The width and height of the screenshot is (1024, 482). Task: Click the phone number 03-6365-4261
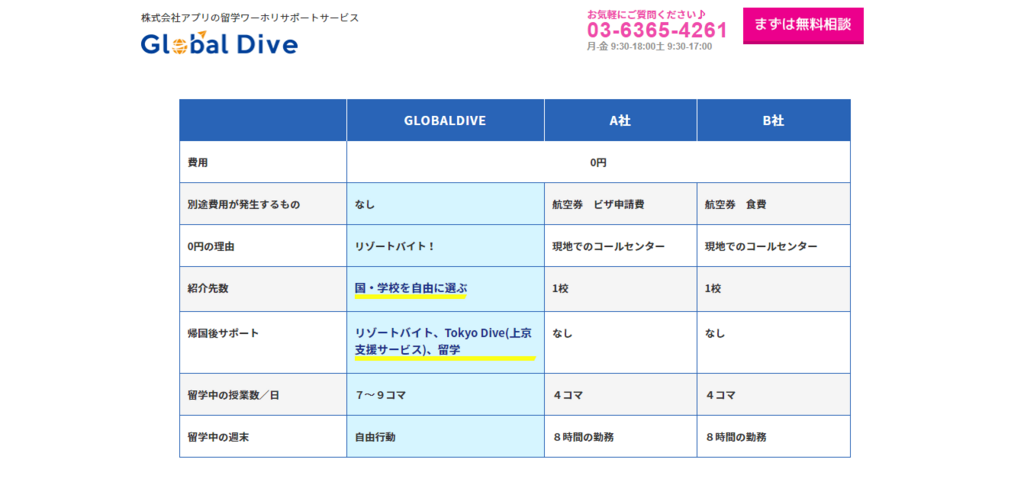[656, 30]
